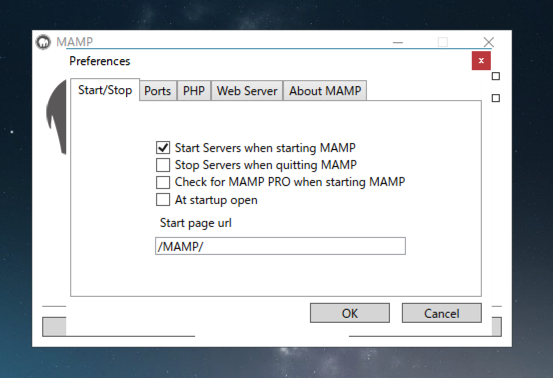Uncheck Start Servers when starting MAMP
Viewport: 553px width, 378px height.
point(163,147)
